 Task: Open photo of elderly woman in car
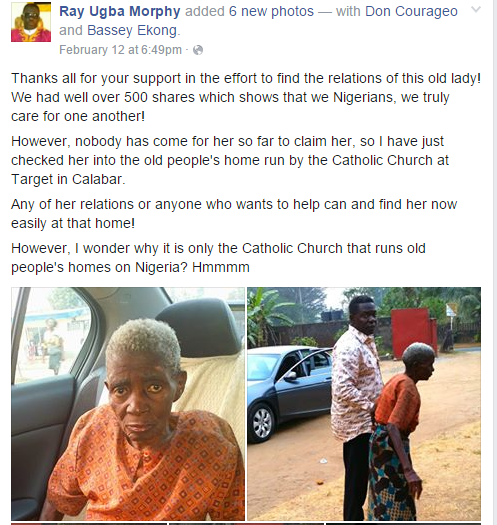coord(128,404)
